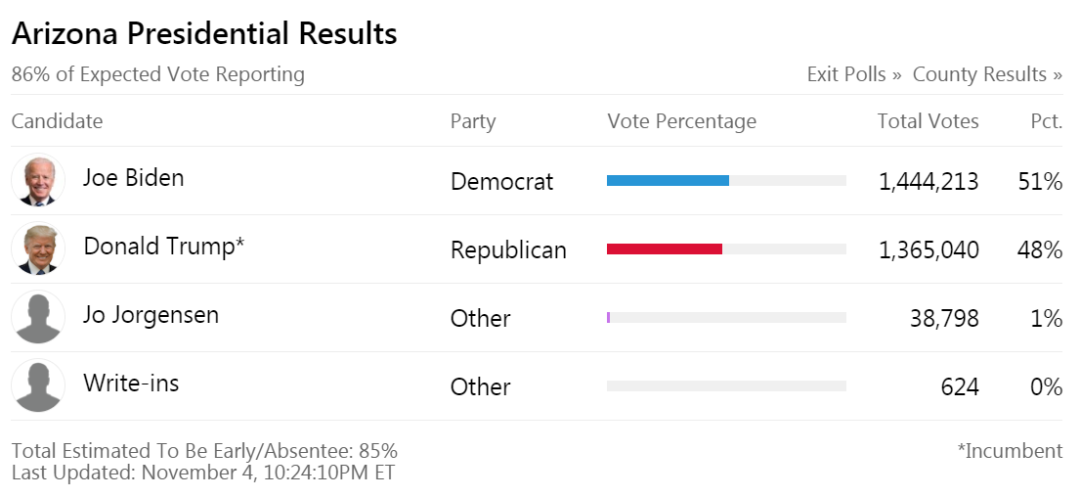Click the Pct. column header
This screenshot has width=1080, height=497.
pyautogui.click(x=1046, y=122)
